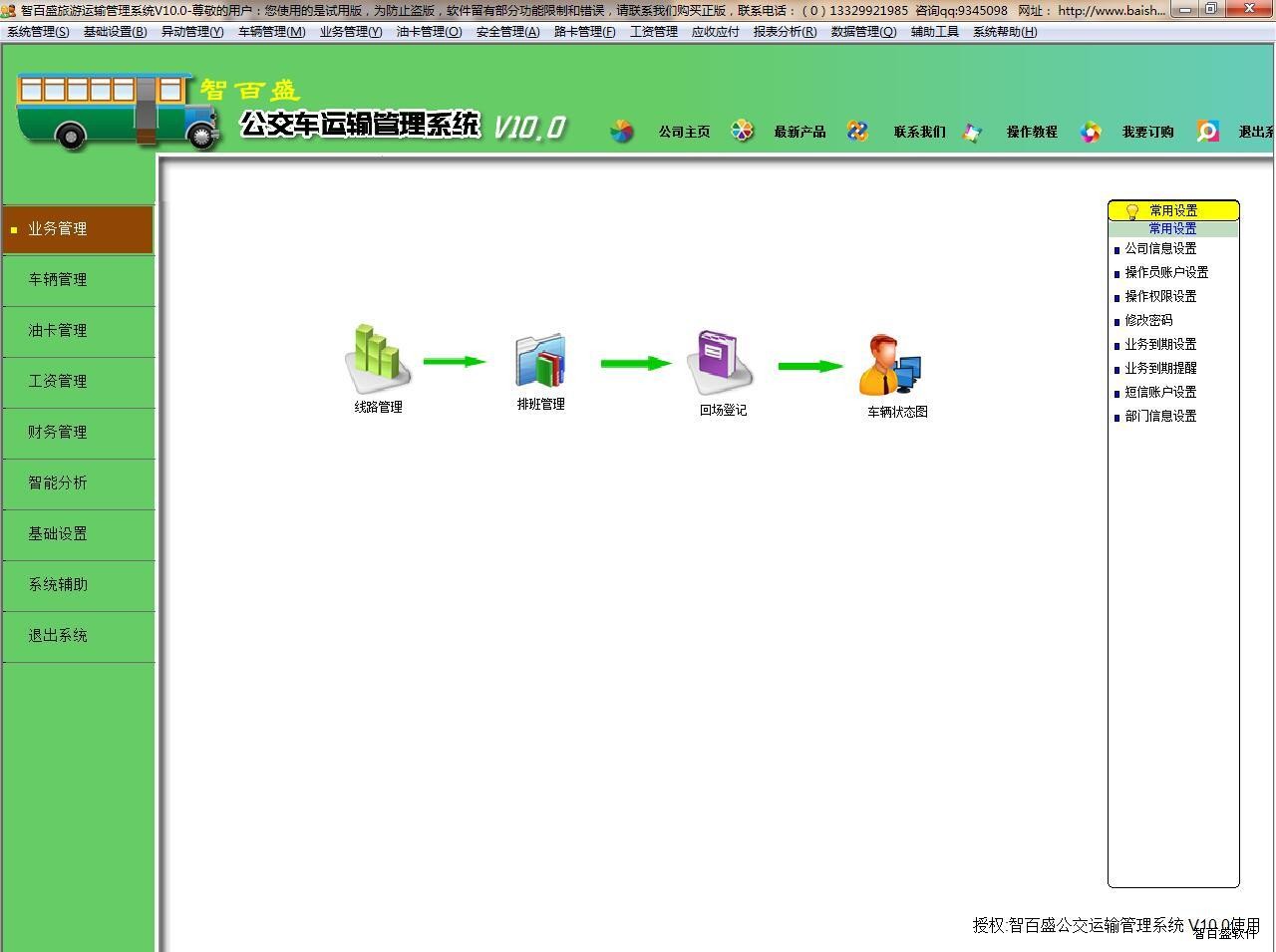1276x952 pixels.
Task: Open 业务到期提醒 in 常用设置 panel
Action: [1160, 369]
